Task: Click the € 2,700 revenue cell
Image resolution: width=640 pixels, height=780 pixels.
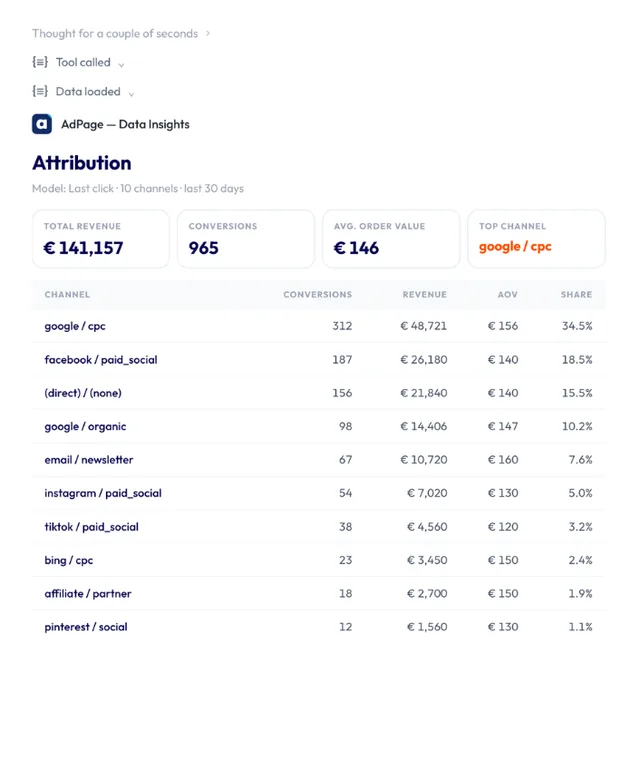Action: 427,593
